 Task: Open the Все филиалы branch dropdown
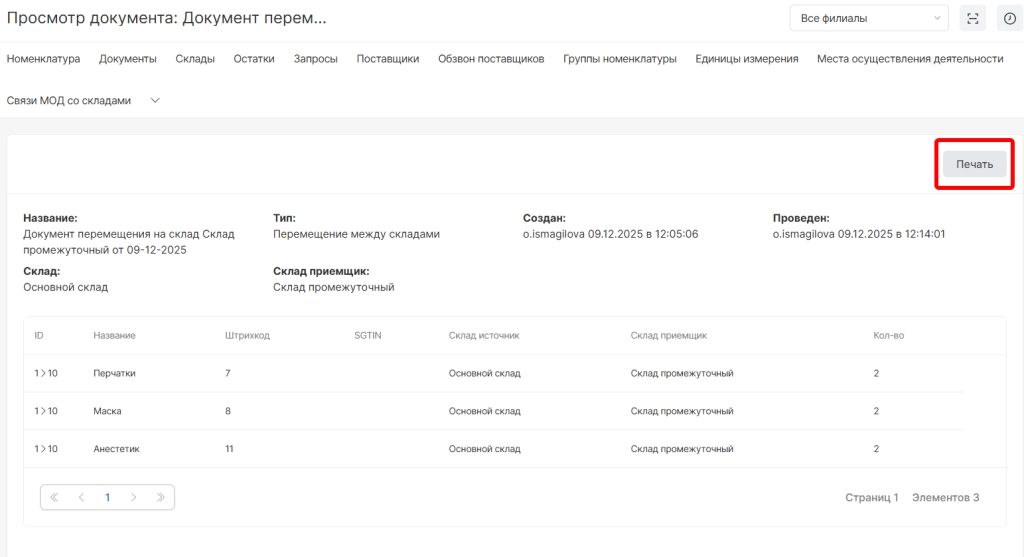tap(868, 19)
